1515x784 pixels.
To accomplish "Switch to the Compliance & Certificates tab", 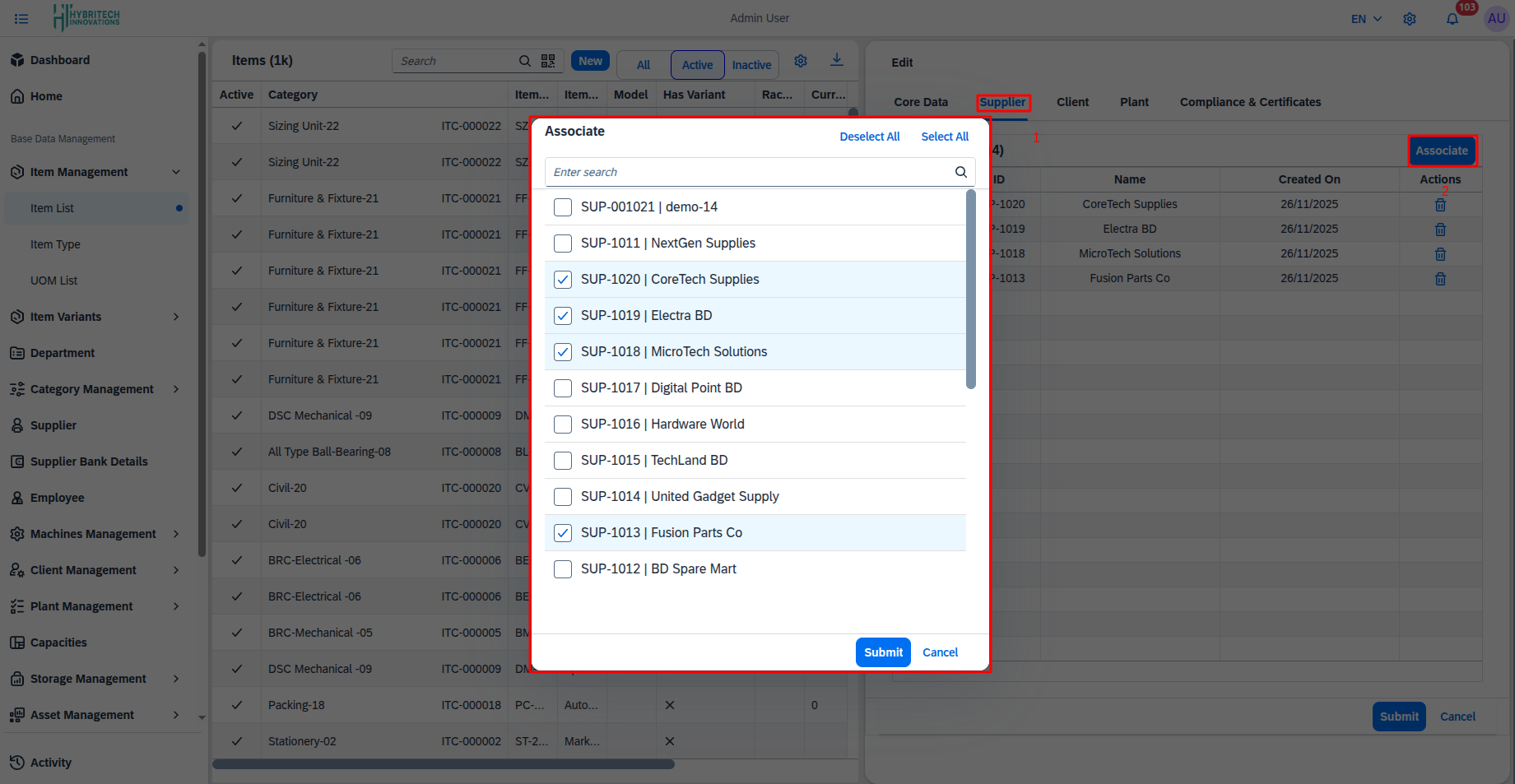I will click(1249, 102).
